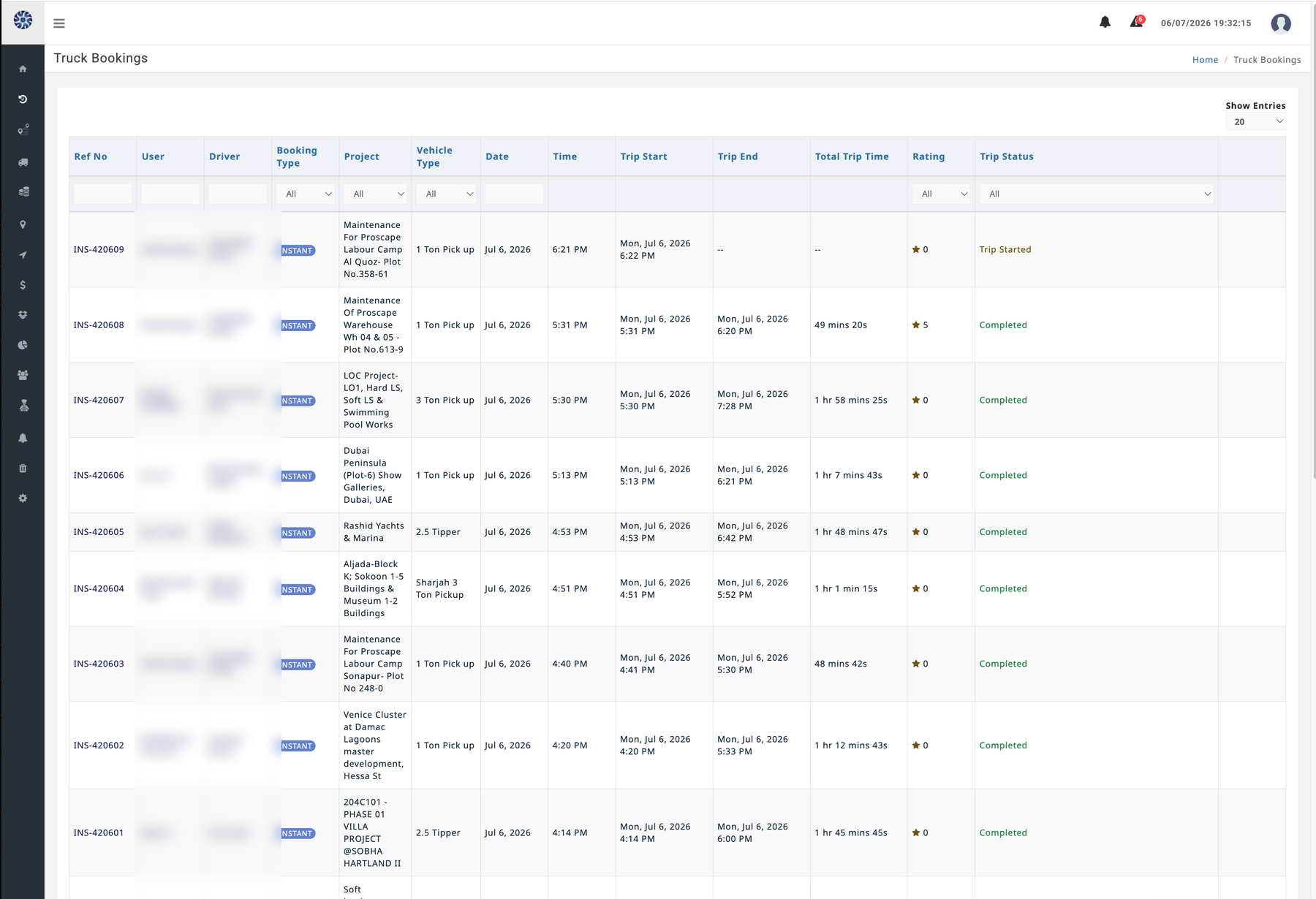
Task: Sort by the Trip Status column header
Action: 1007,156
